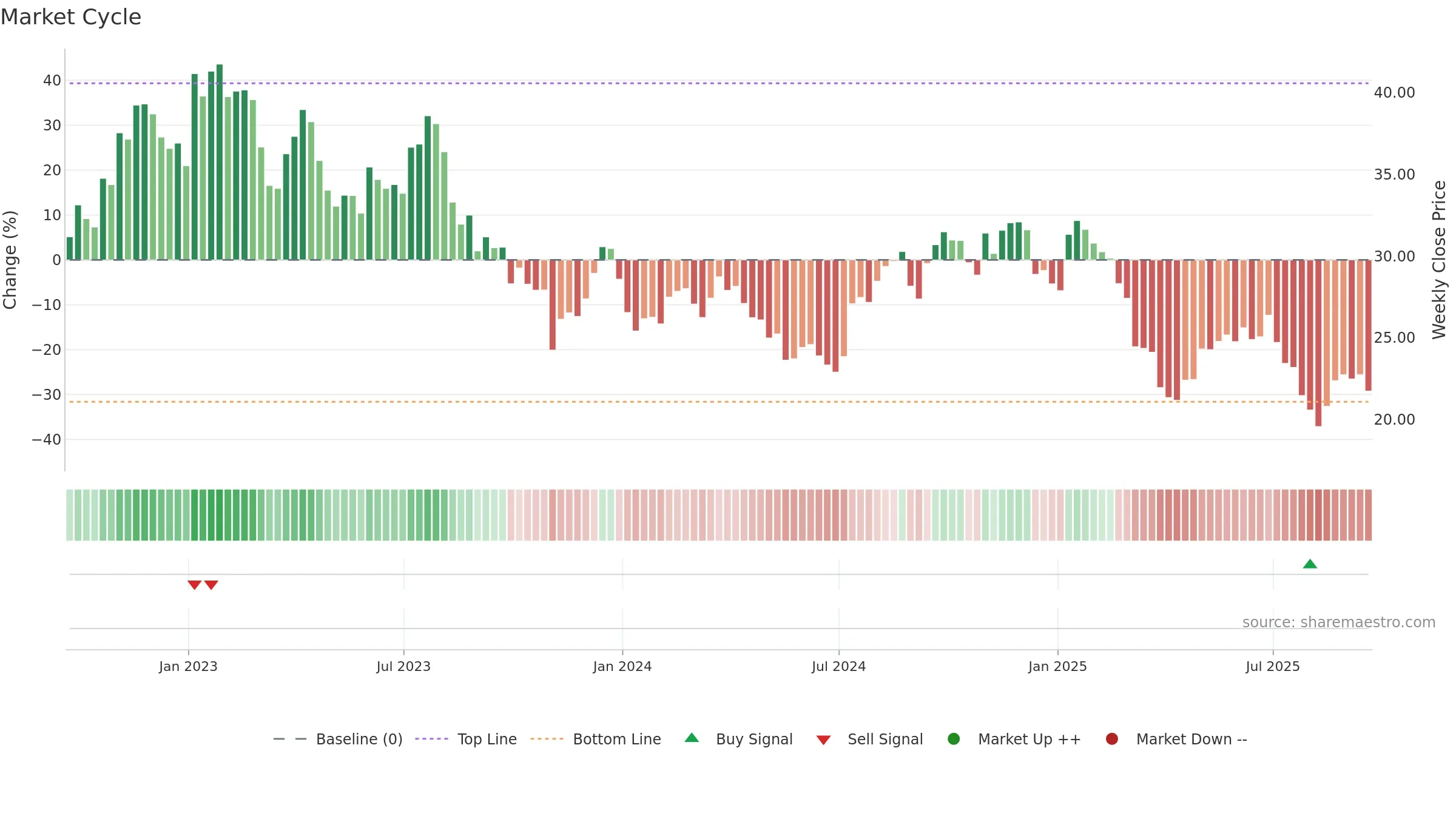Toggle the Sell Signal legend entry
The height and width of the screenshot is (819, 1456).
click(x=869, y=739)
